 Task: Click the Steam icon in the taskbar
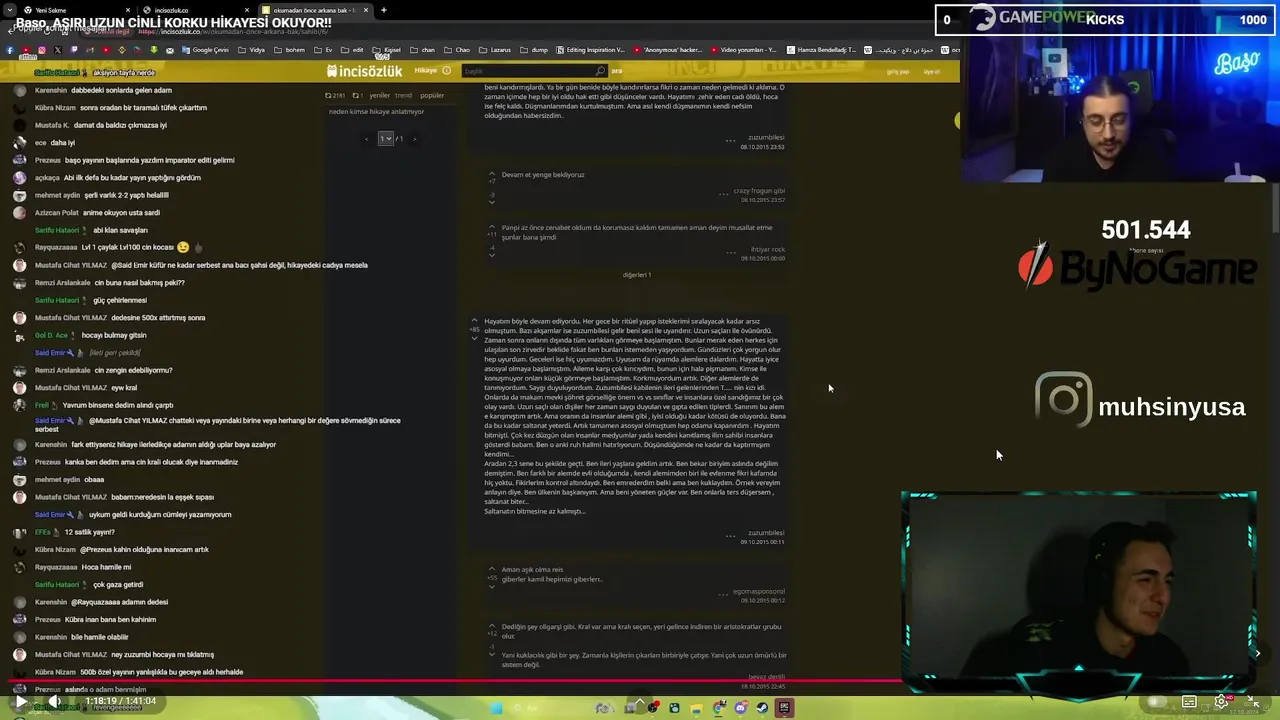[762, 708]
